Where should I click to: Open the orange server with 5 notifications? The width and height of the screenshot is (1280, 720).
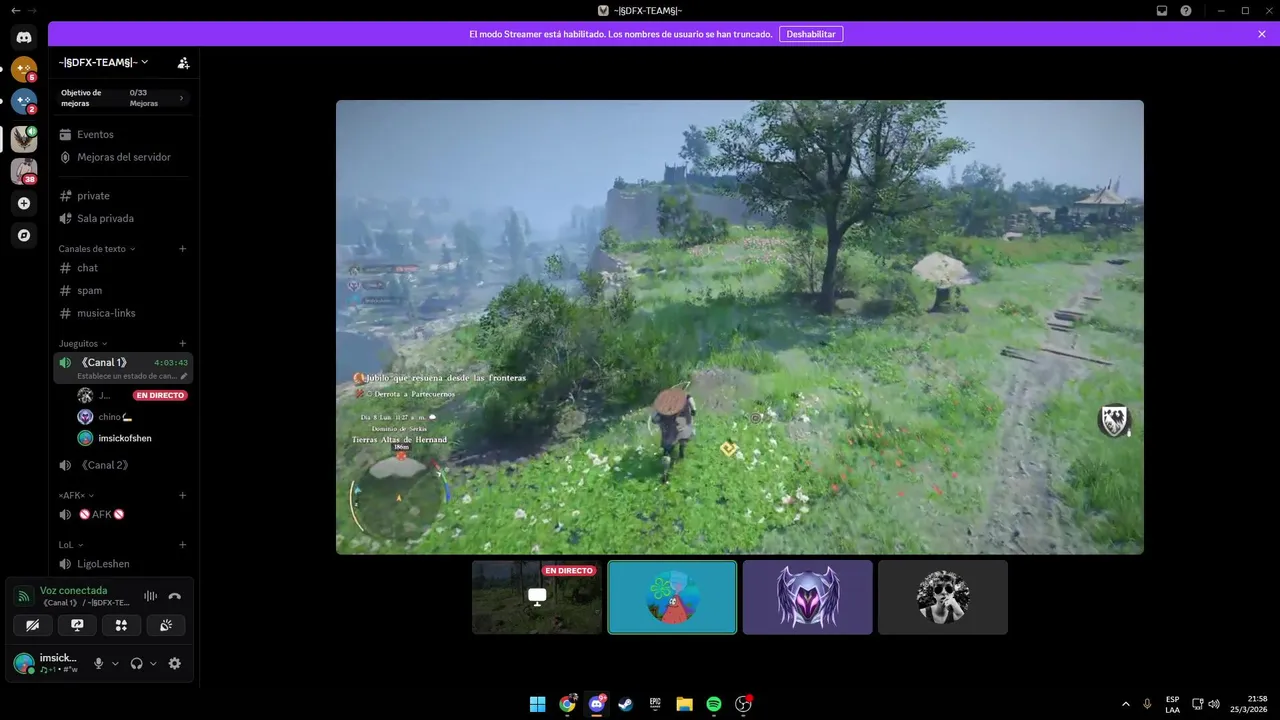(24, 70)
